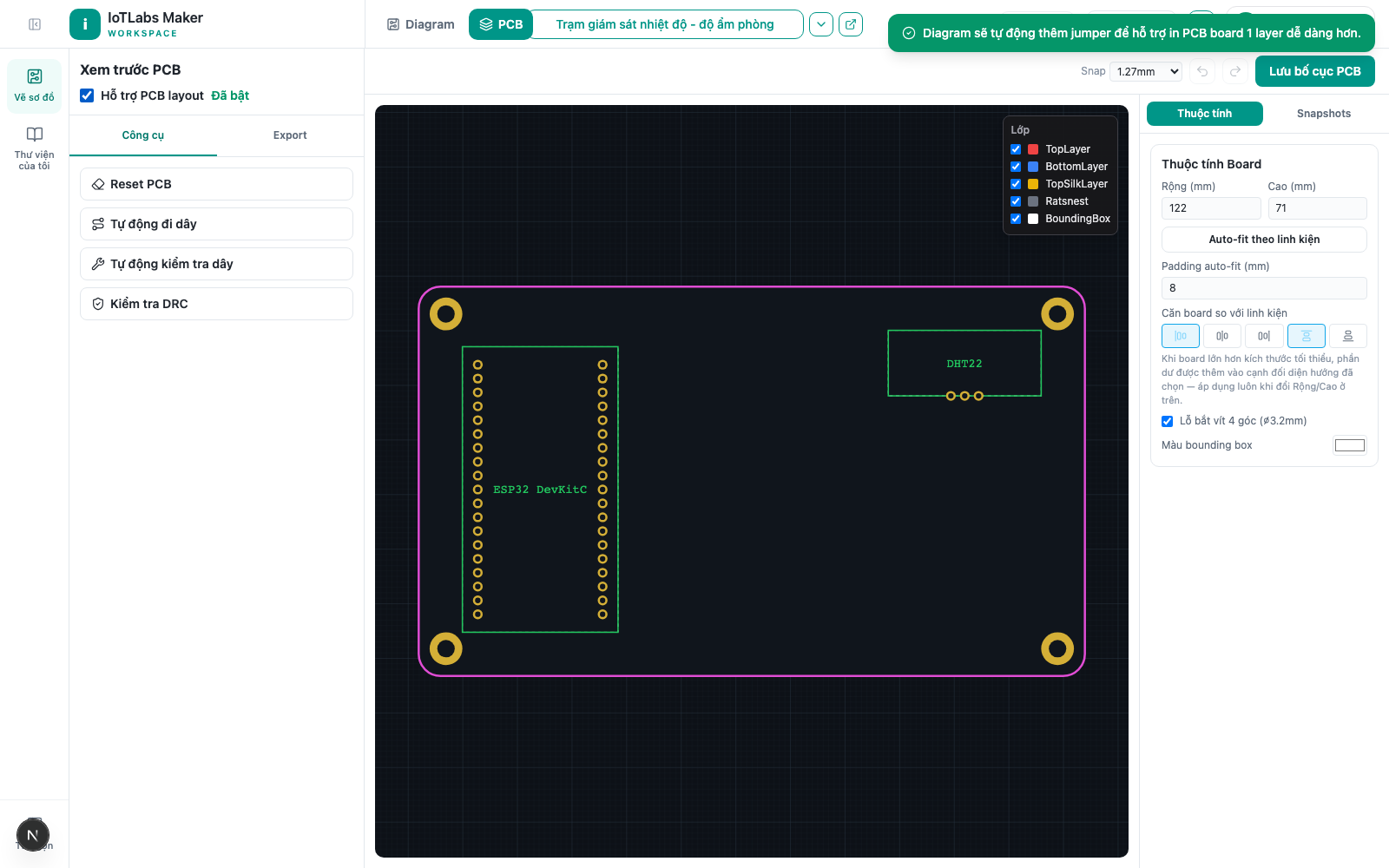Open Màu bounding box color picker

(x=1350, y=445)
